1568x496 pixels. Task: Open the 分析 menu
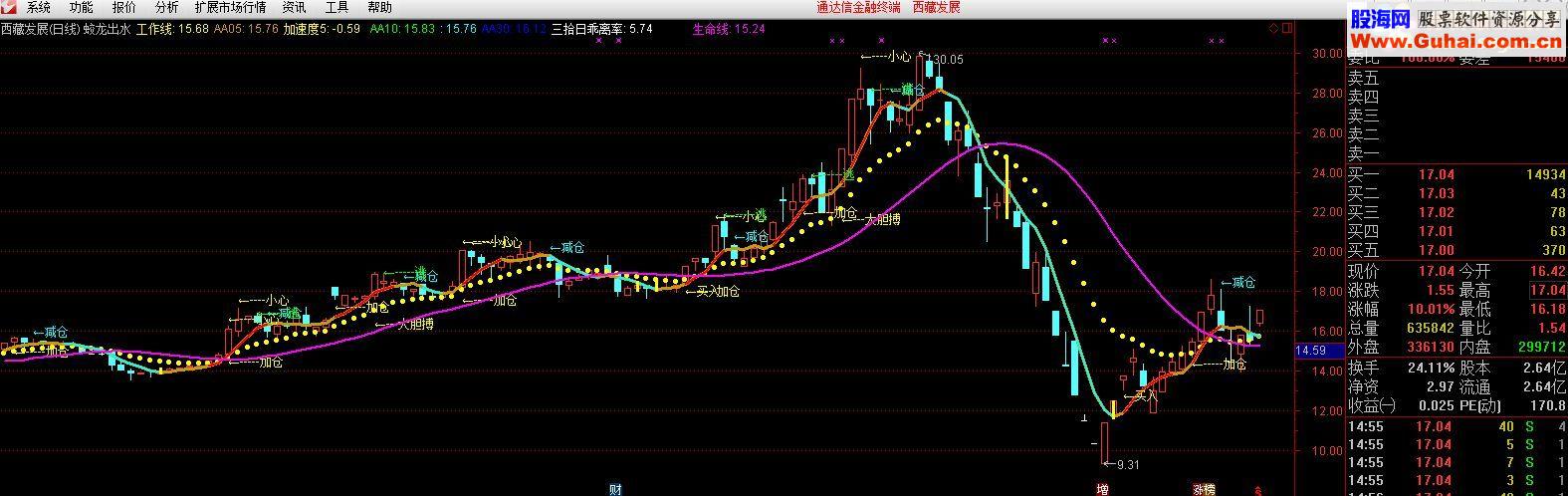(x=167, y=8)
